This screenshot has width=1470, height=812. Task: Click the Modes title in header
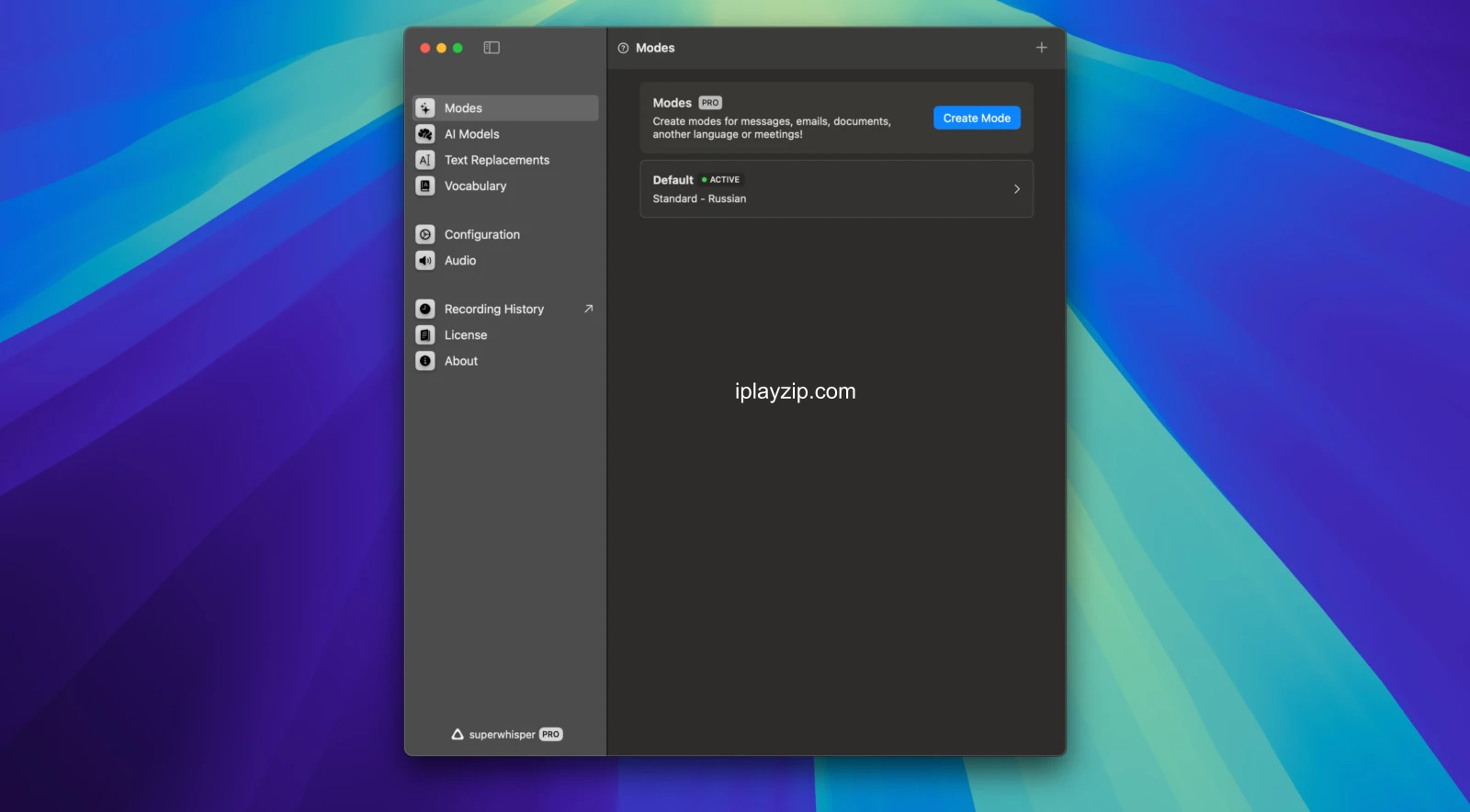coord(655,48)
